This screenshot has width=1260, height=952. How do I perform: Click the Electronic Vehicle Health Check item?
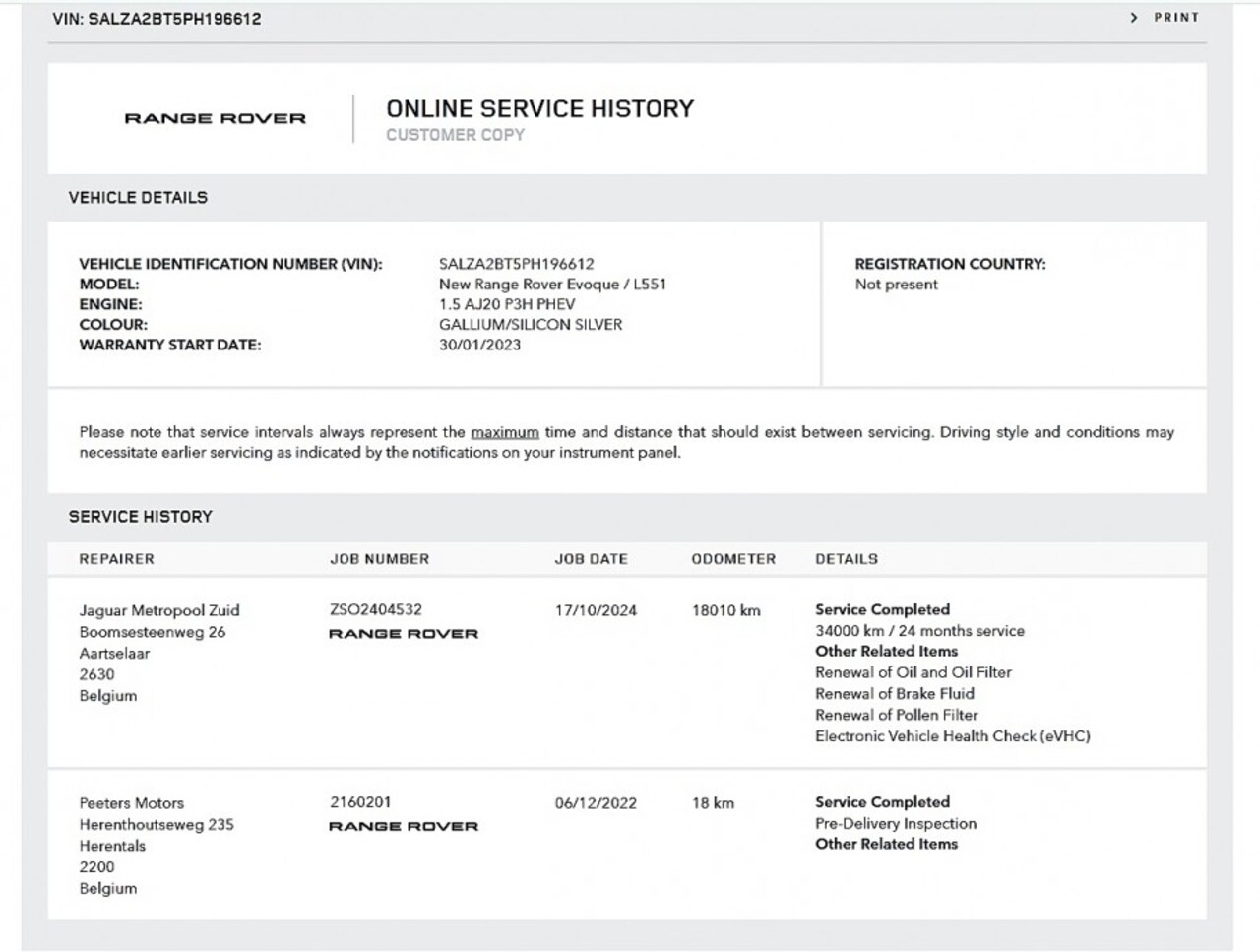pyautogui.click(x=952, y=736)
